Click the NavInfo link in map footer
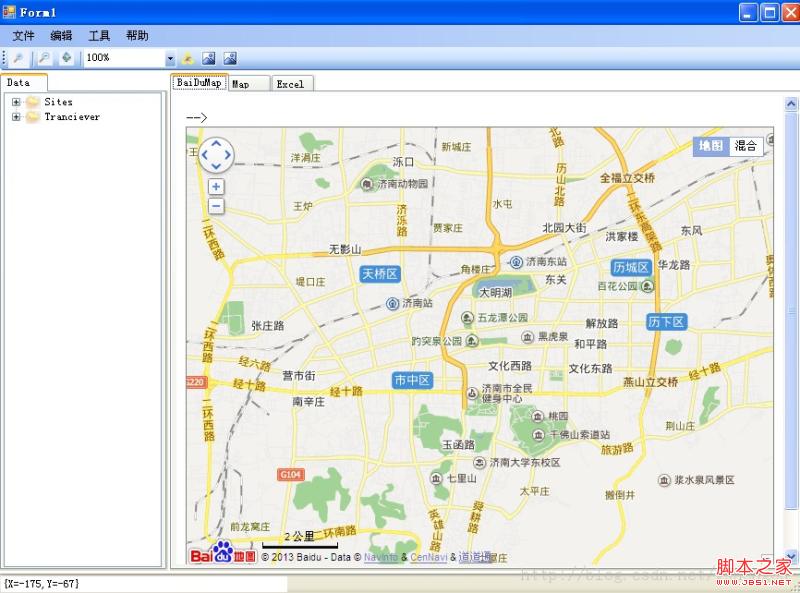Screen dimensions: 800x593 pyautogui.click(x=381, y=557)
